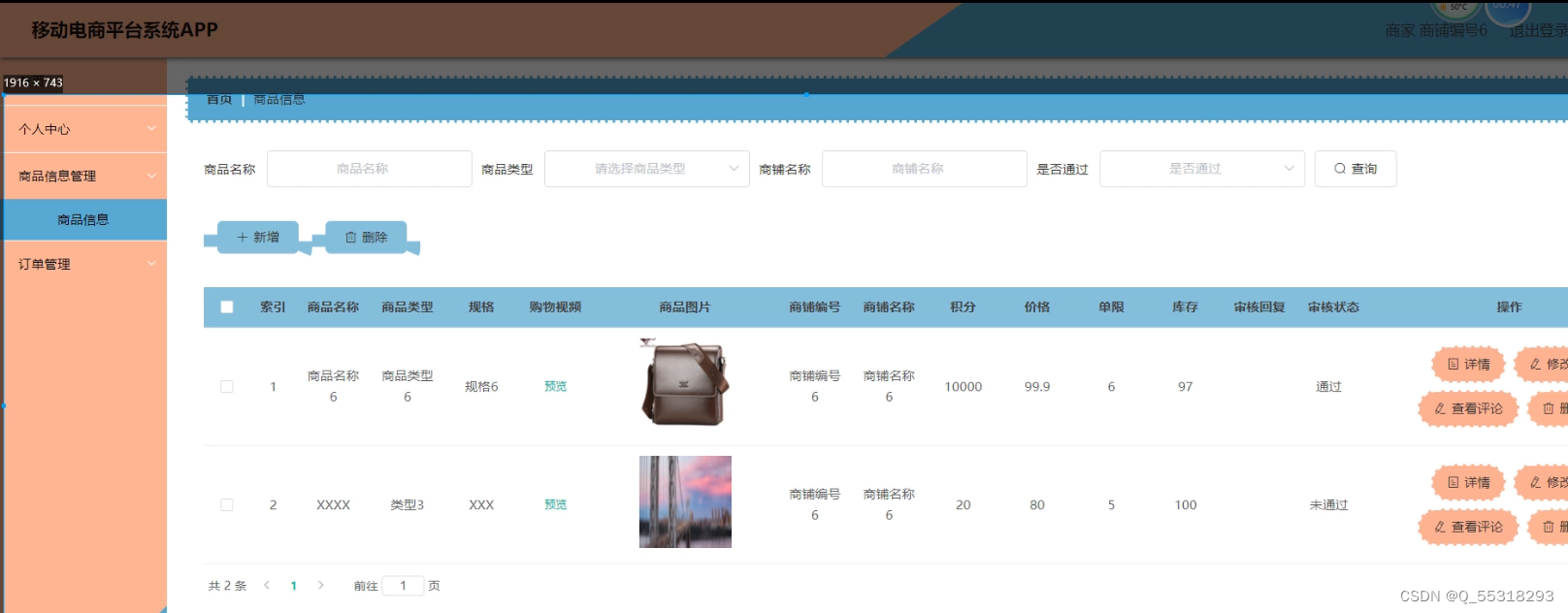This screenshot has height=613, width=1568.
Task: Click 预览 video link for XXX row
Action: pos(556,505)
